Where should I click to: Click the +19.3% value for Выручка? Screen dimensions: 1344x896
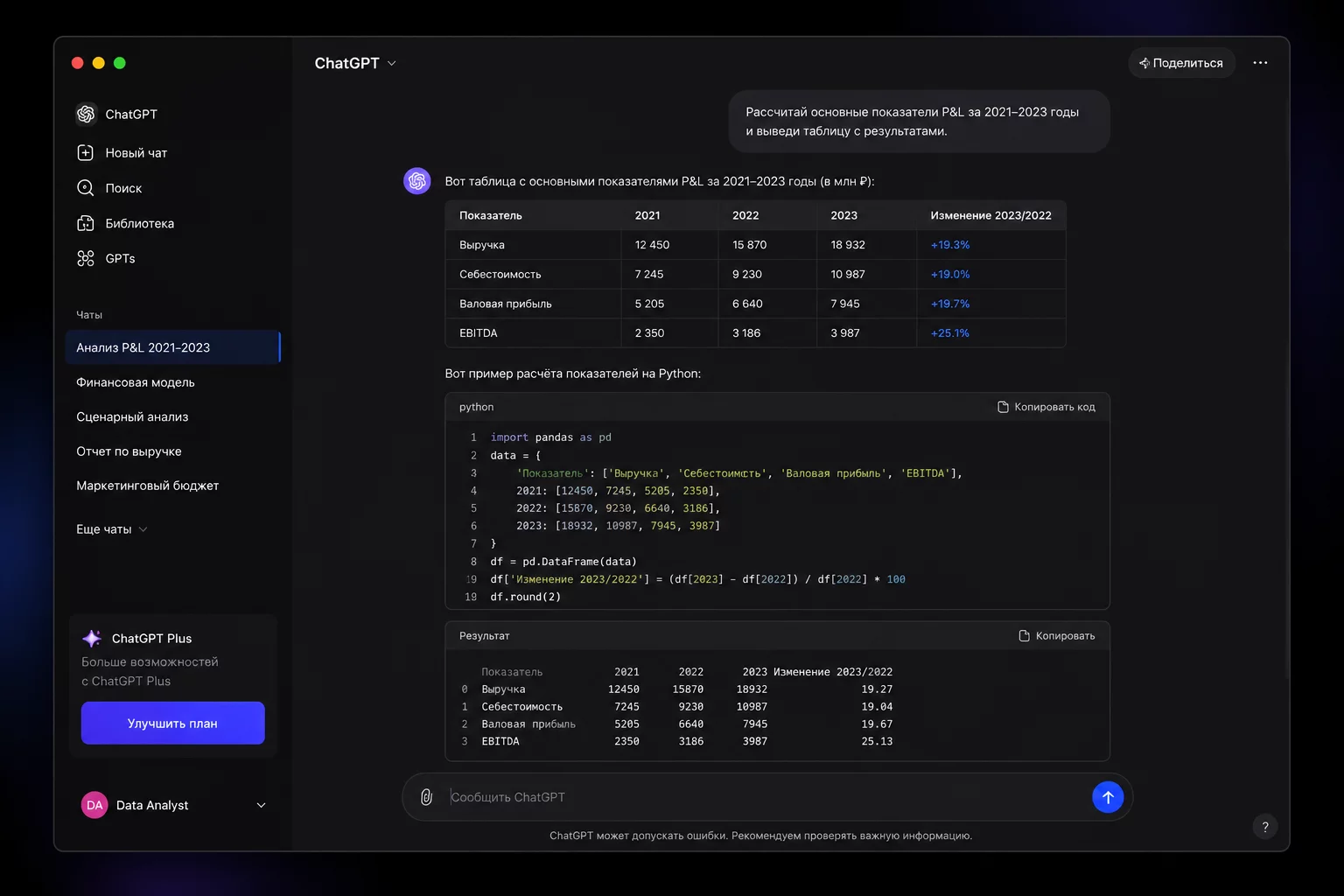point(950,245)
